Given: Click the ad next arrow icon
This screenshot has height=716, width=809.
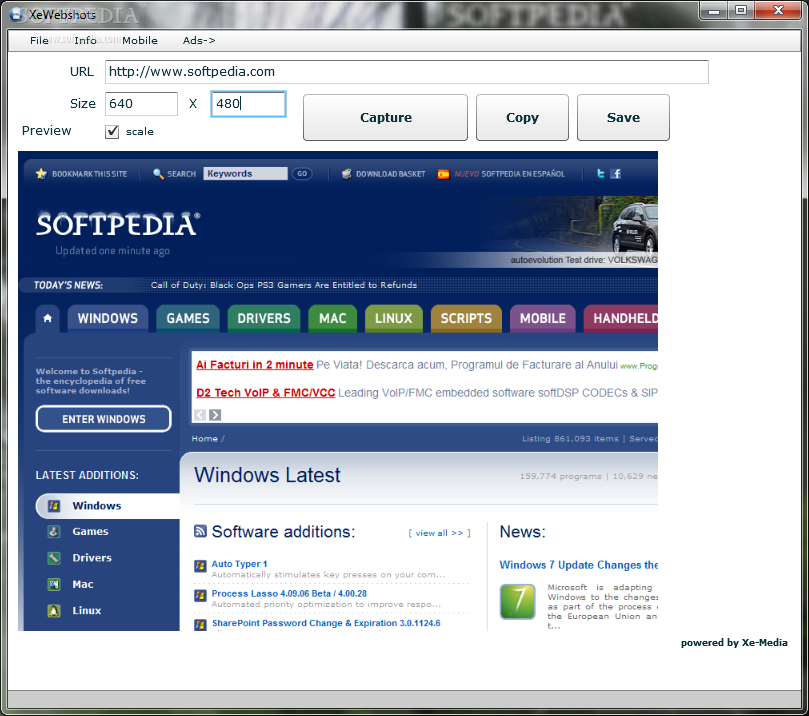Looking at the screenshot, I should tap(215, 415).
